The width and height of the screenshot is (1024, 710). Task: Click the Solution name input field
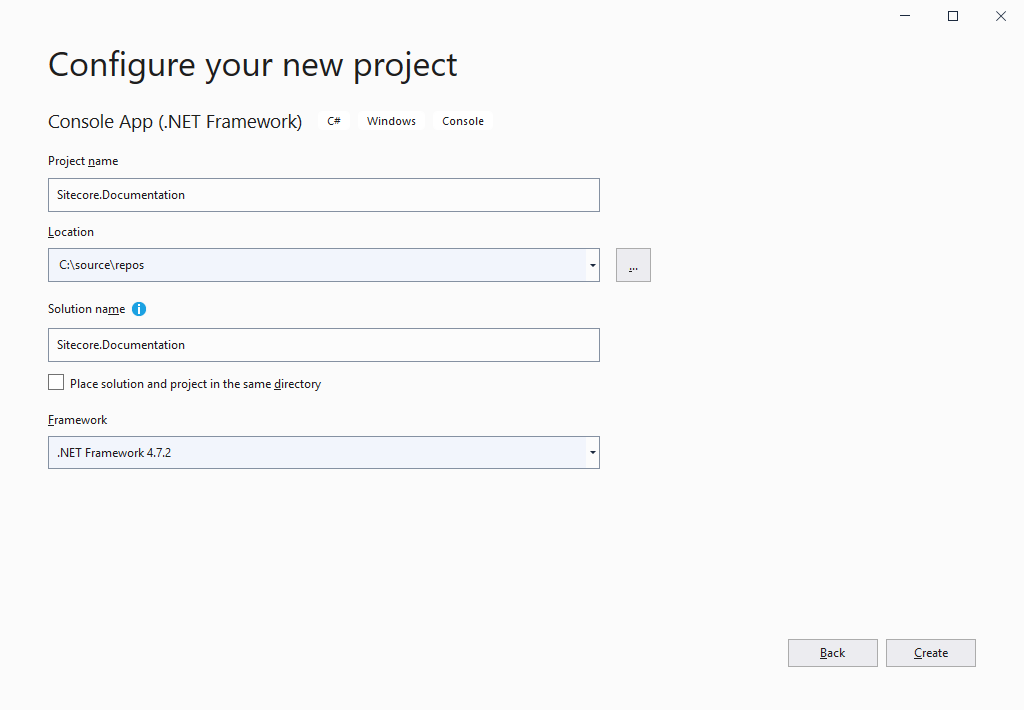tap(323, 345)
